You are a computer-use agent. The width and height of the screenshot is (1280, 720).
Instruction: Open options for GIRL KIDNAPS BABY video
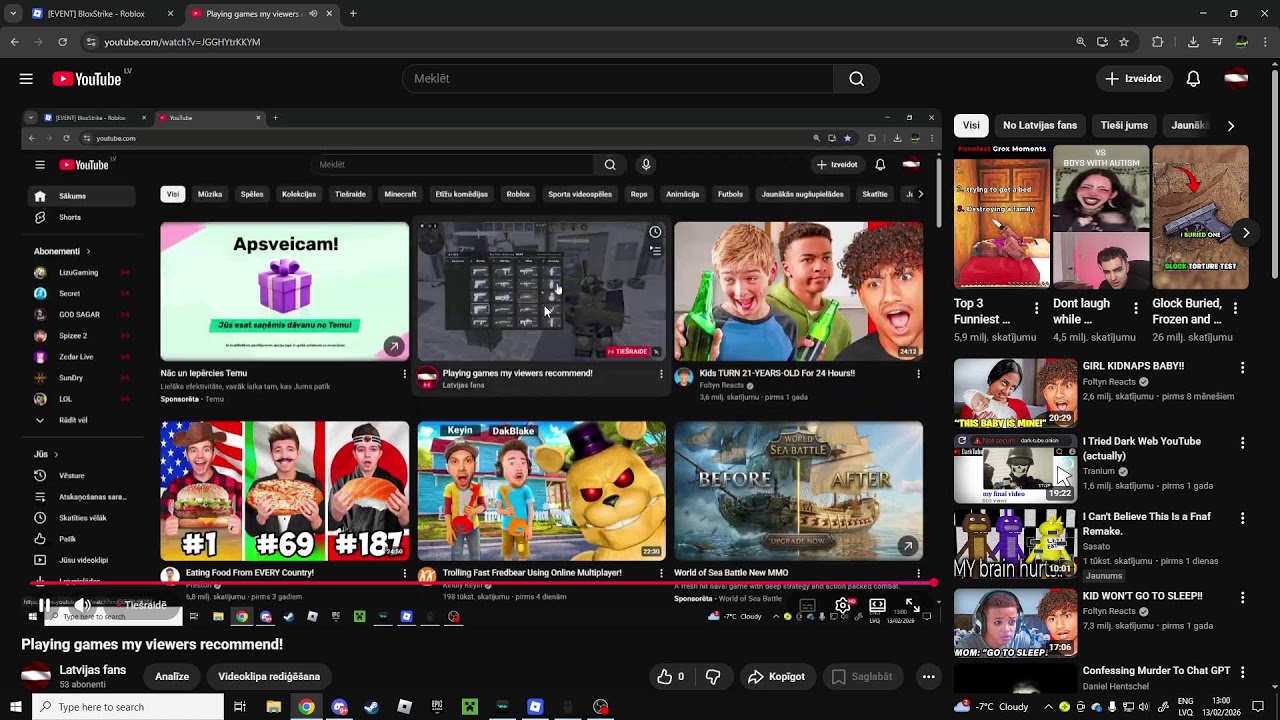tap(1242, 368)
